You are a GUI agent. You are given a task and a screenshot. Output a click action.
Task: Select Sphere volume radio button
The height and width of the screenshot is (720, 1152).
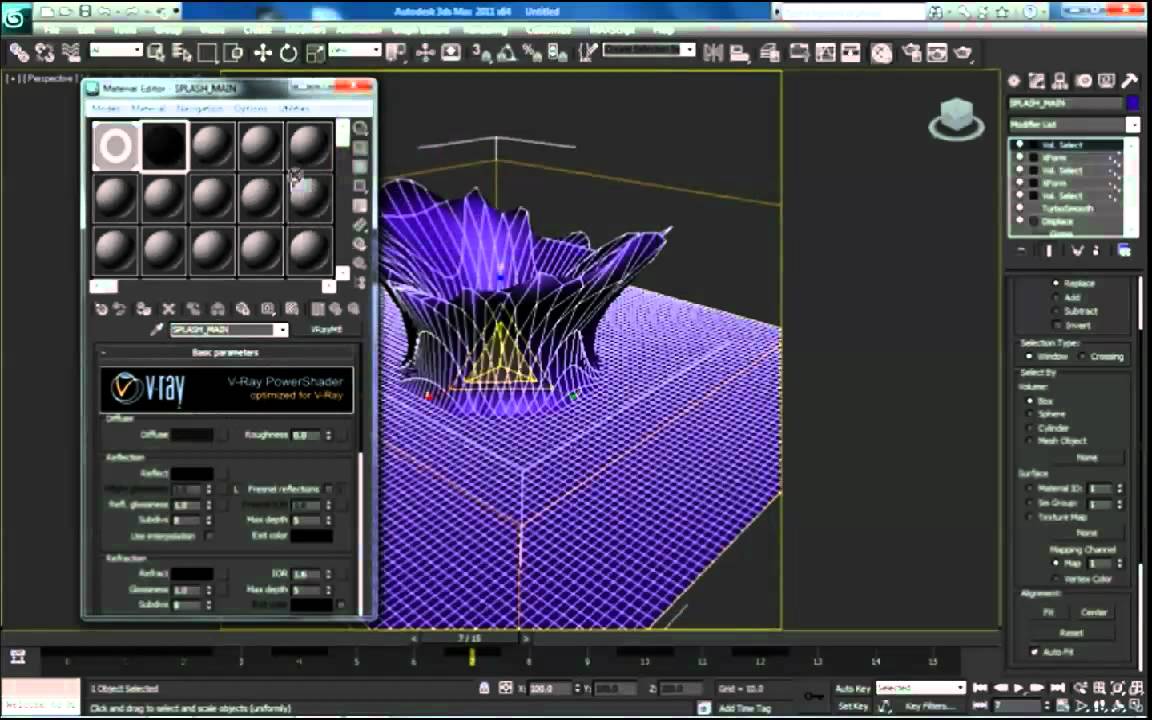pos(1029,414)
